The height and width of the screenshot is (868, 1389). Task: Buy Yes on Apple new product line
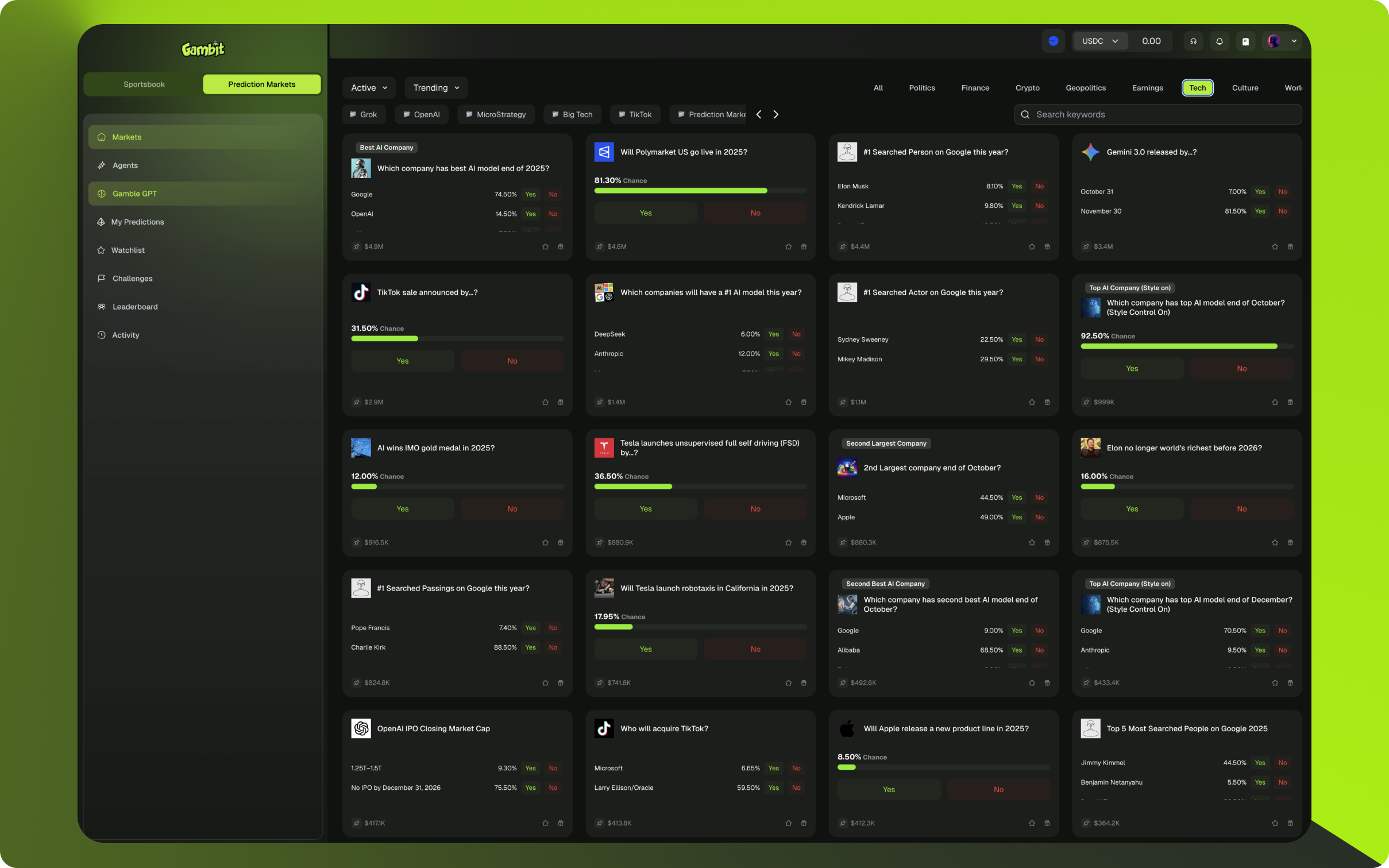tap(889, 789)
